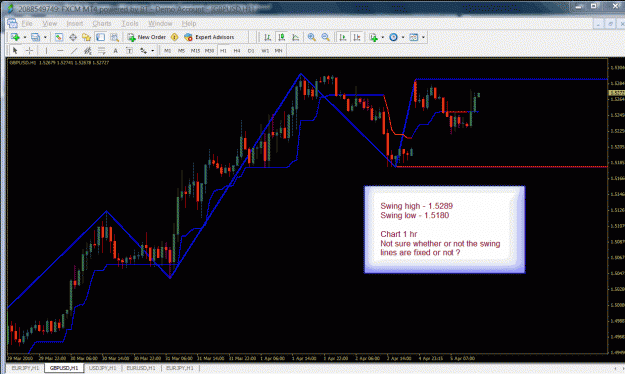
Task: Toggle chart Auto Scroll
Action: (x=342, y=37)
